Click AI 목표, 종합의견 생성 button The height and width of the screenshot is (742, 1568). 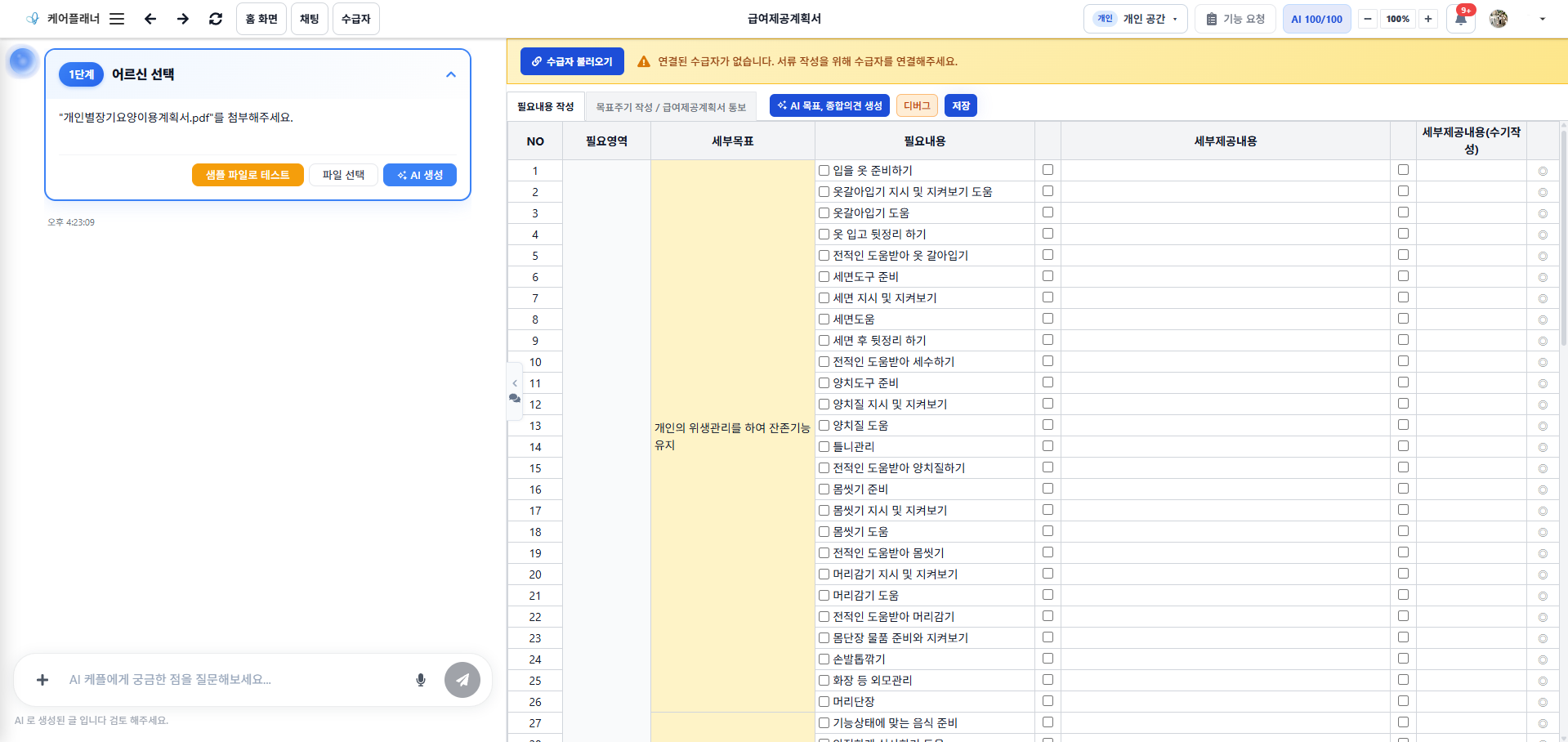point(829,105)
